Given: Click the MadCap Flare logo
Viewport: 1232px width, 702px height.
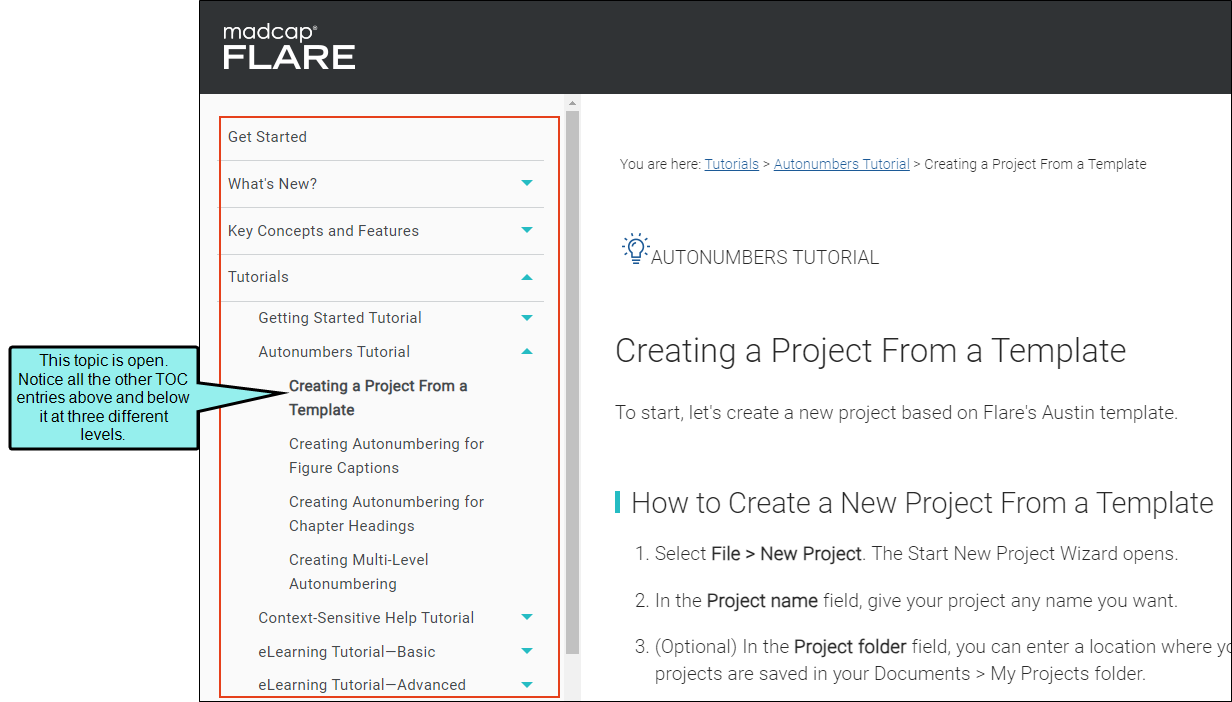Looking at the screenshot, I should pyautogui.click(x=289, y=47).
